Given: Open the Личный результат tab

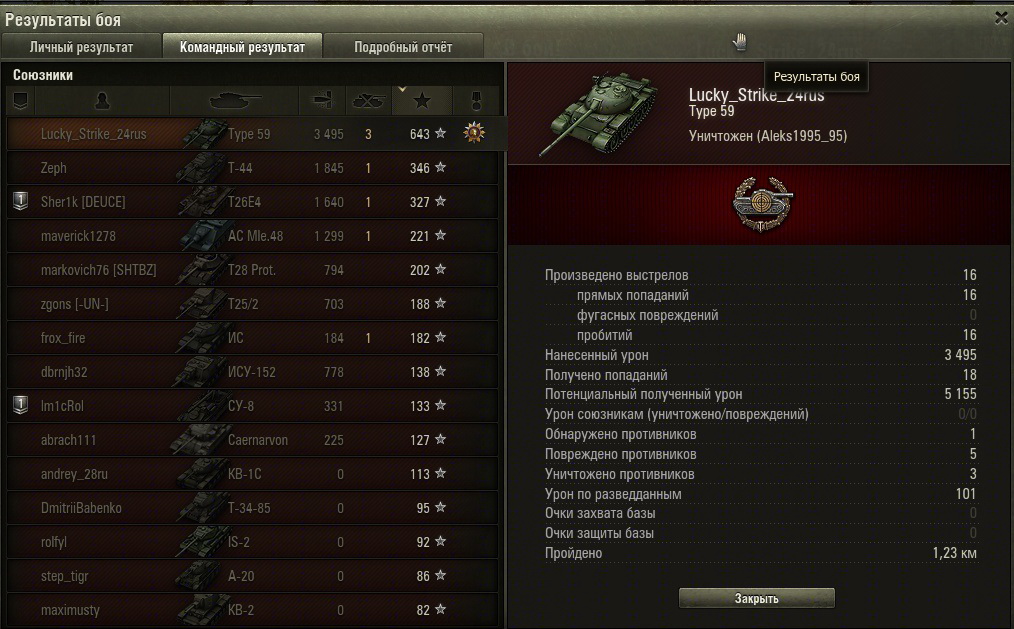Looking at the screenshot, I should coord(81,47).
